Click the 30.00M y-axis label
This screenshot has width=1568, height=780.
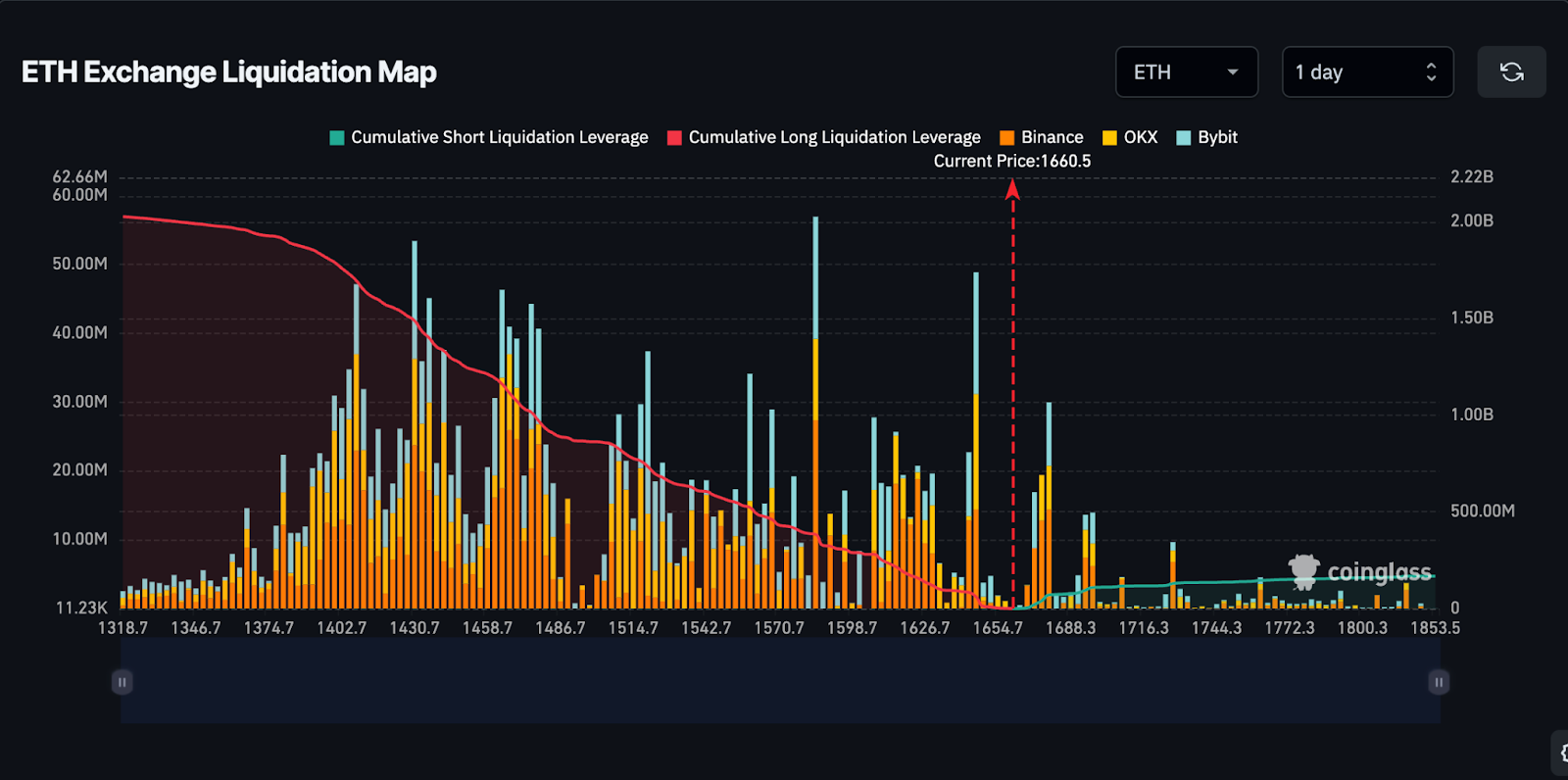(x=79, y=402)
